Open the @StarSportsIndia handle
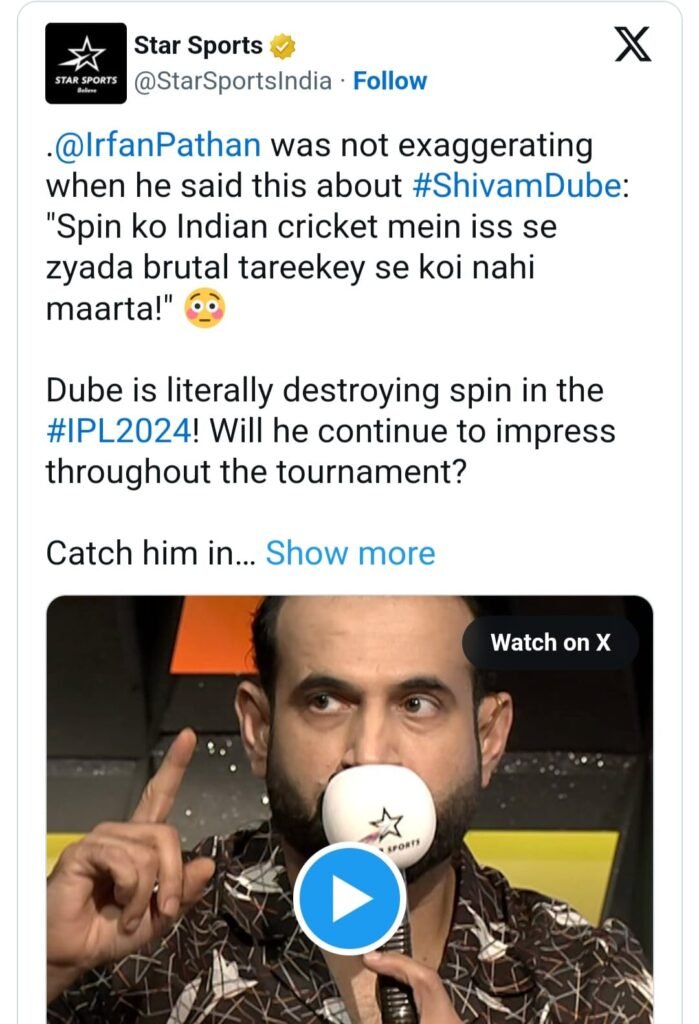This screenshot has height=1024, width=699. click(233, 81)
